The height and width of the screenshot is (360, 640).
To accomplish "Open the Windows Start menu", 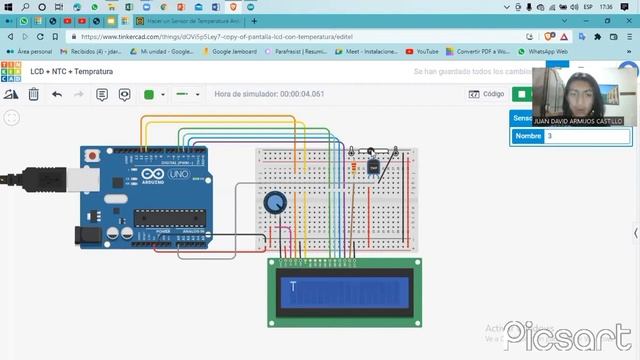I will (8, 7).
